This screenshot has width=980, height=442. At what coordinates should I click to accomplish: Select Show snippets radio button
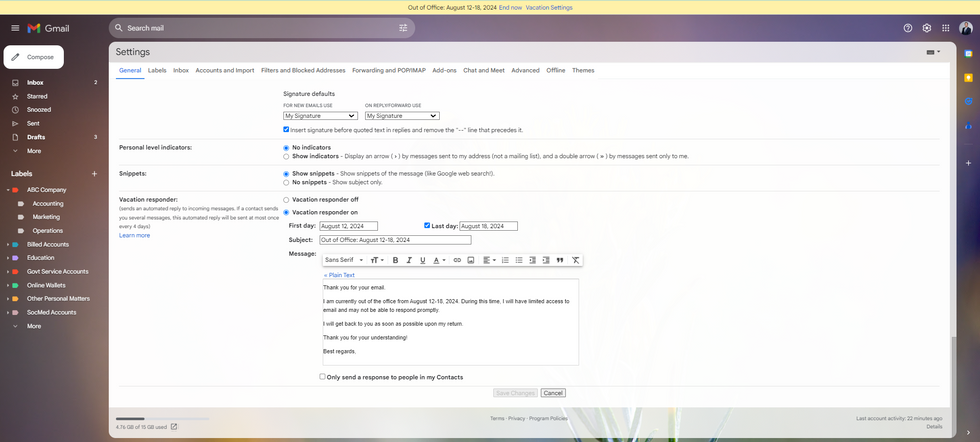tap(286, 174)
